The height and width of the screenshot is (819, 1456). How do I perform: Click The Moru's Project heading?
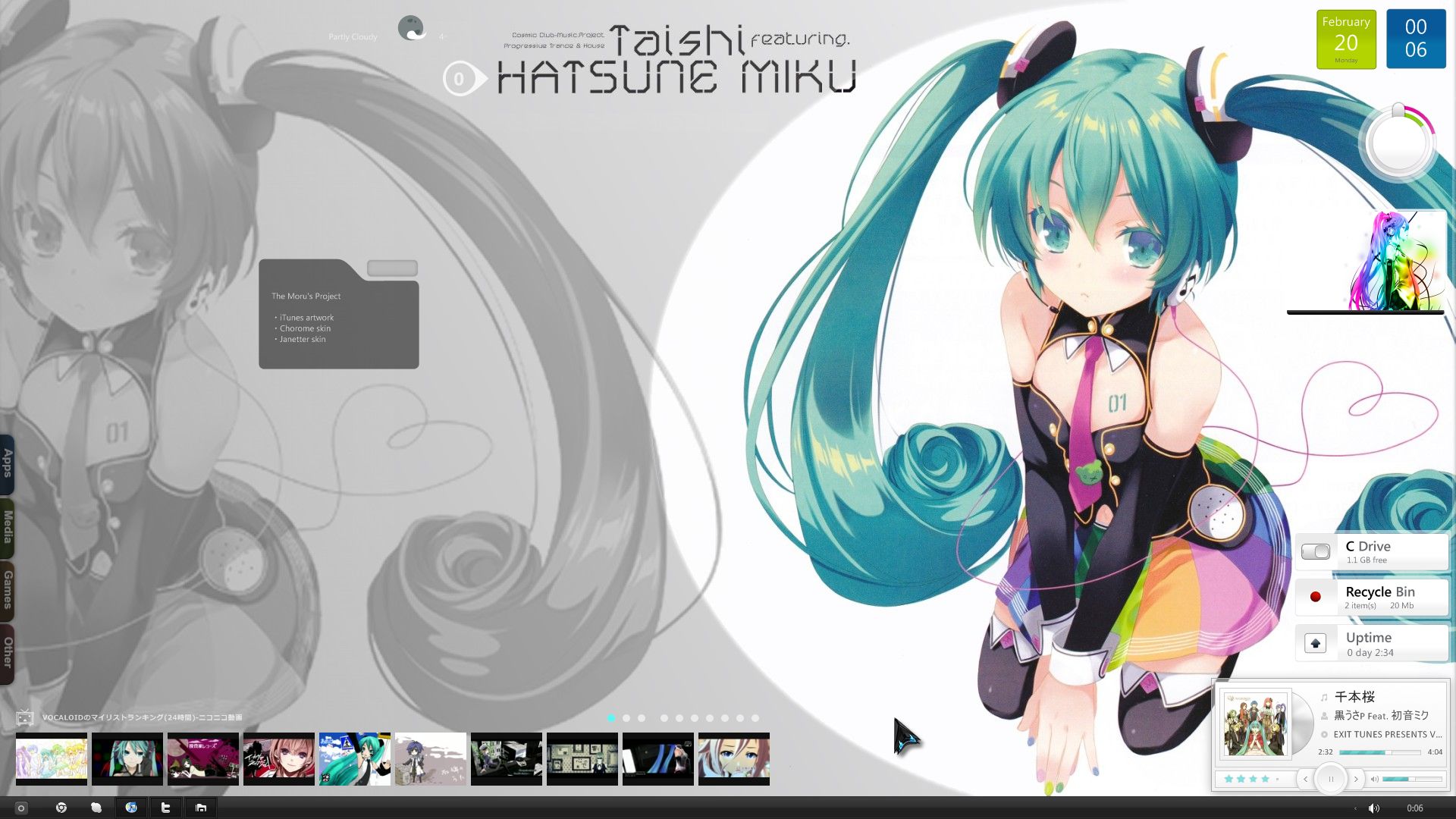coord(306,296)
